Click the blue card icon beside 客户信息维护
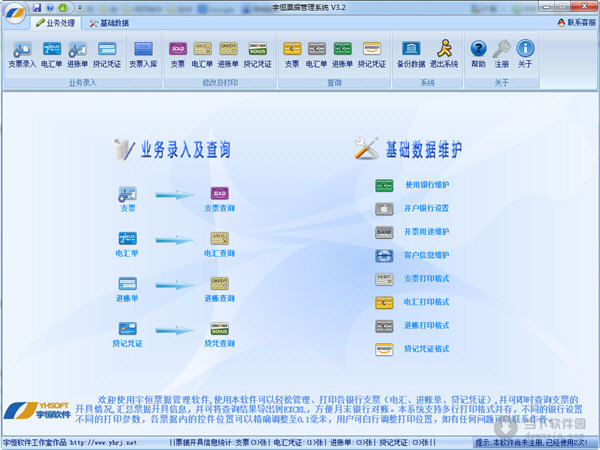 tap(384, 256)
